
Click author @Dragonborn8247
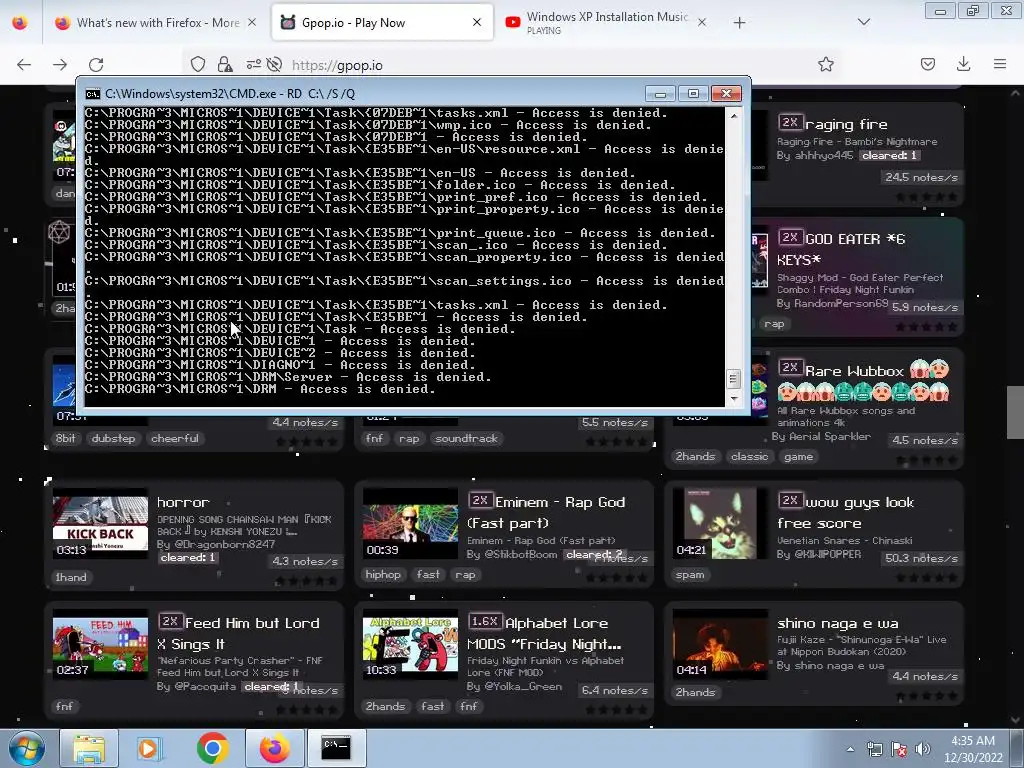(225, 544)
